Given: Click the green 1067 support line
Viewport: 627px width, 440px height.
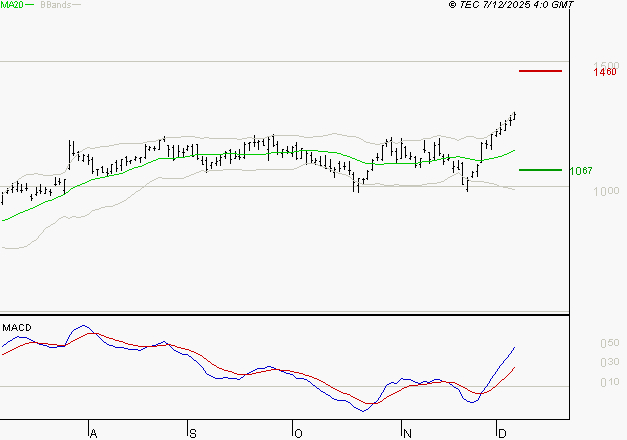Looking at the screenshot, I should (540, 170).
